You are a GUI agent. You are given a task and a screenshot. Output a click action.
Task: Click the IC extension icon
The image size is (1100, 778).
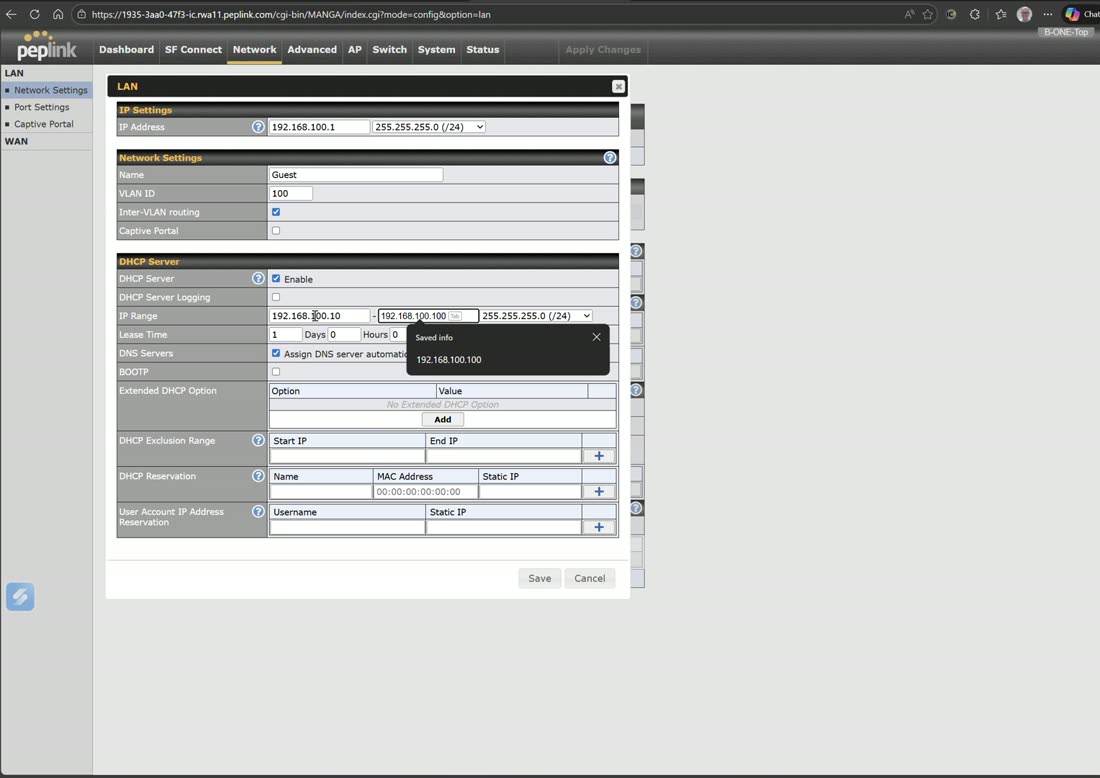click(951, 14)
